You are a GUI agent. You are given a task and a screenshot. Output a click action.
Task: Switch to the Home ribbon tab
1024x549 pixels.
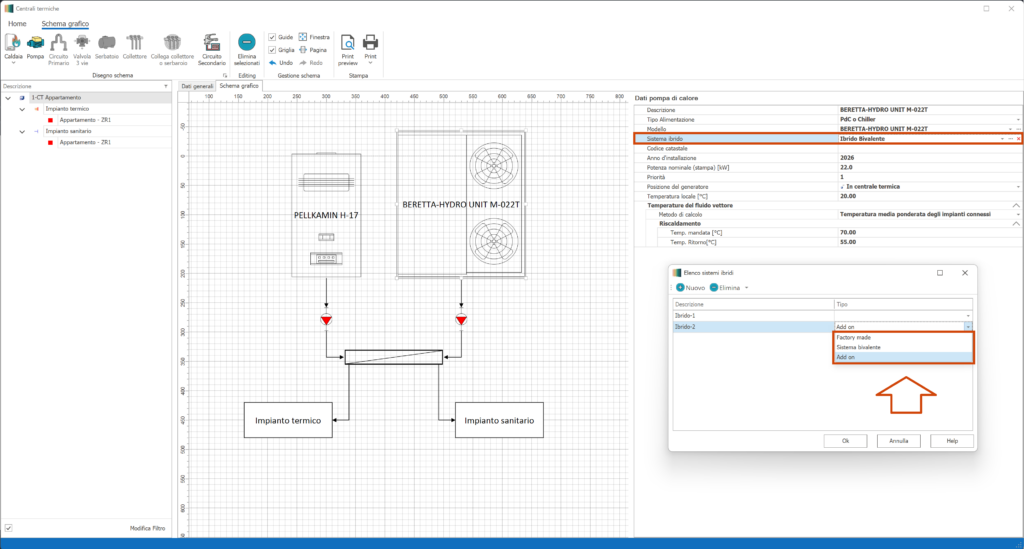click(17, 22)
